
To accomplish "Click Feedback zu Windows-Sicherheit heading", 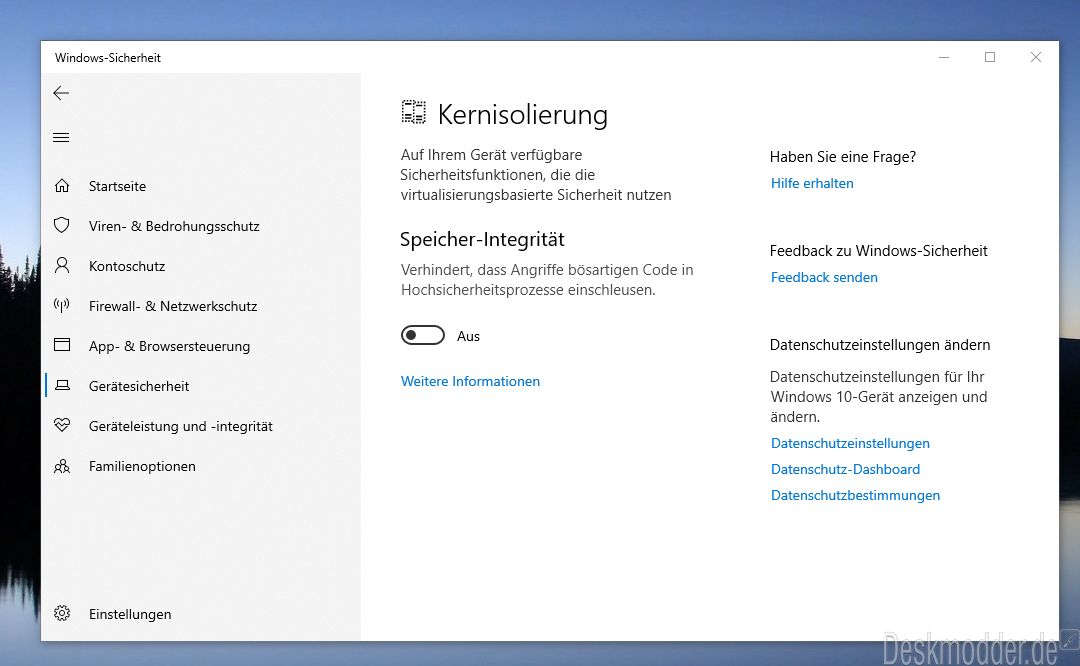I will [879, 251].
